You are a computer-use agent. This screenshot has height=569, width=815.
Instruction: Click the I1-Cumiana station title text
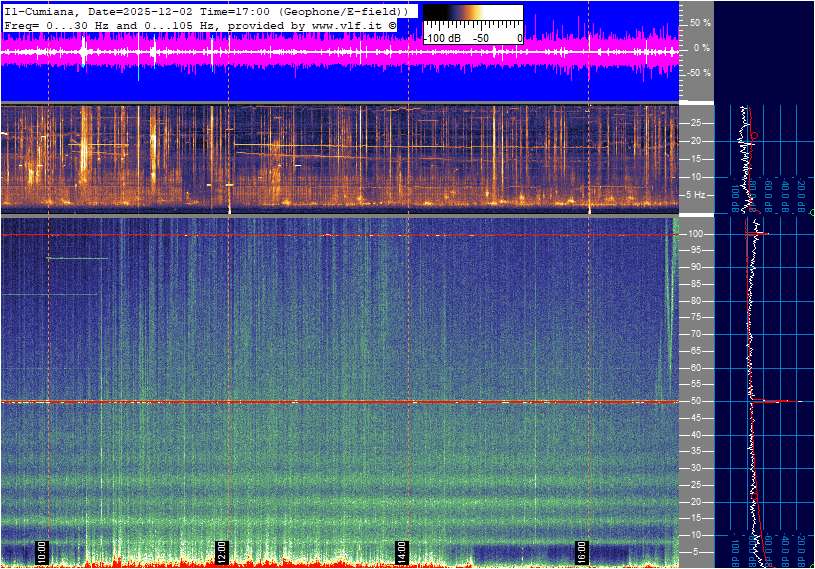(x=42, y=10)
